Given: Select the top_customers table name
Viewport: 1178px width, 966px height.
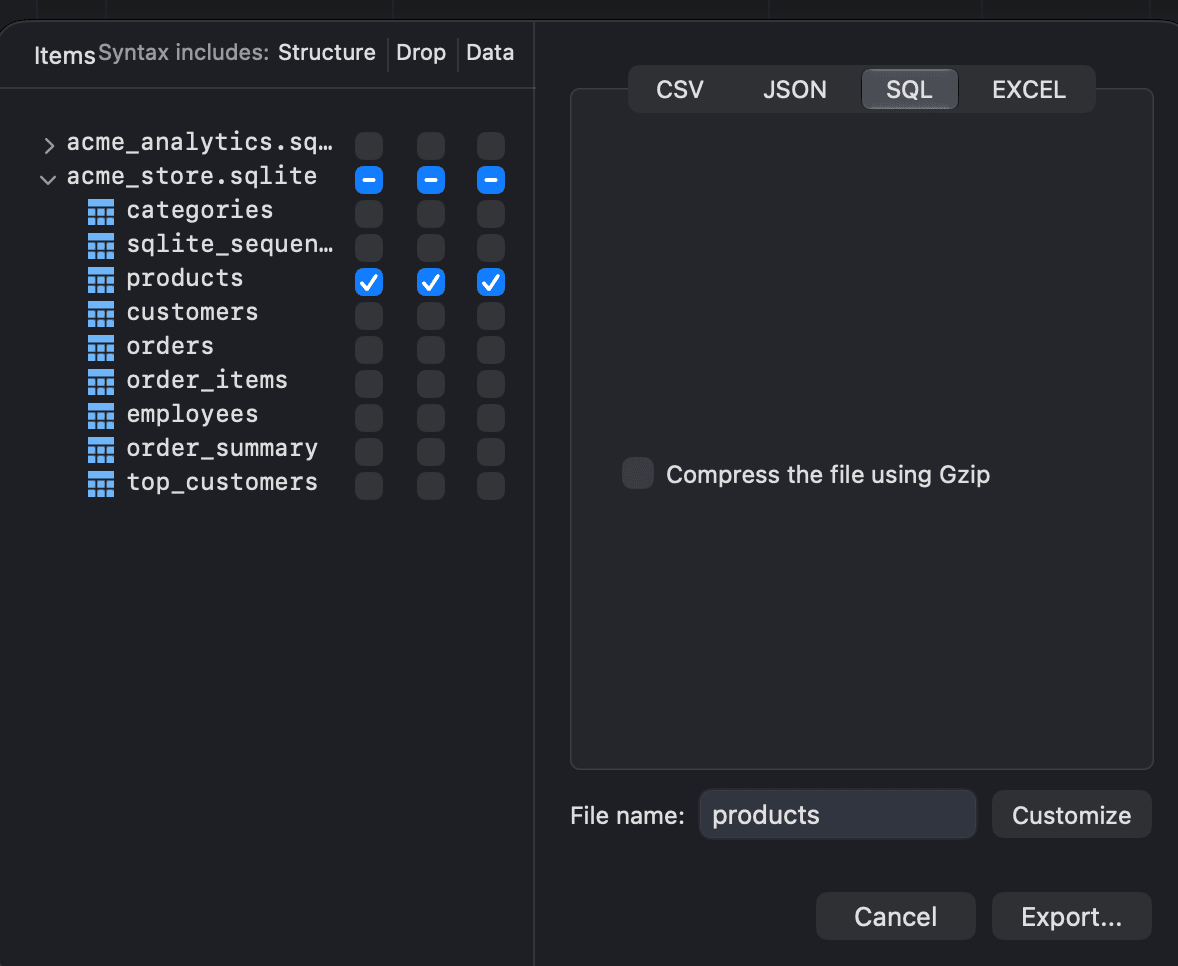Looking at the screenshot, I should [222, 482].
